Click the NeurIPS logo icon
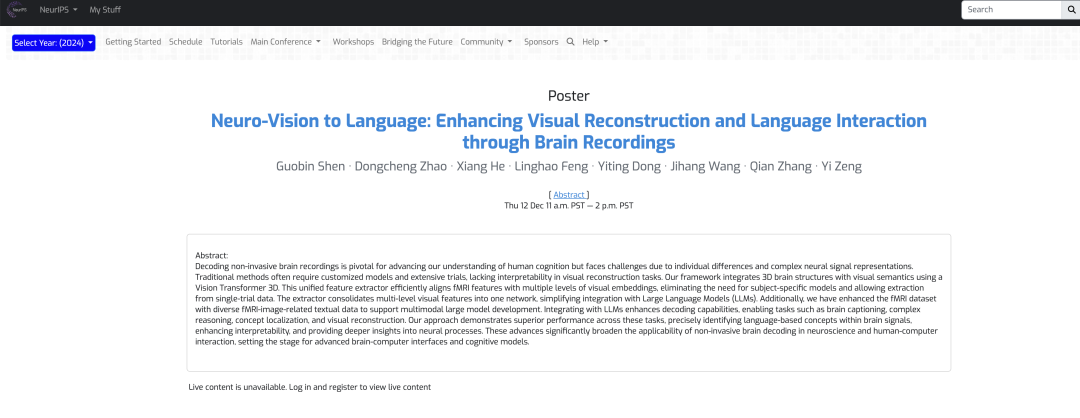The width and height of the screenshot is (1080, 418). 19,10
